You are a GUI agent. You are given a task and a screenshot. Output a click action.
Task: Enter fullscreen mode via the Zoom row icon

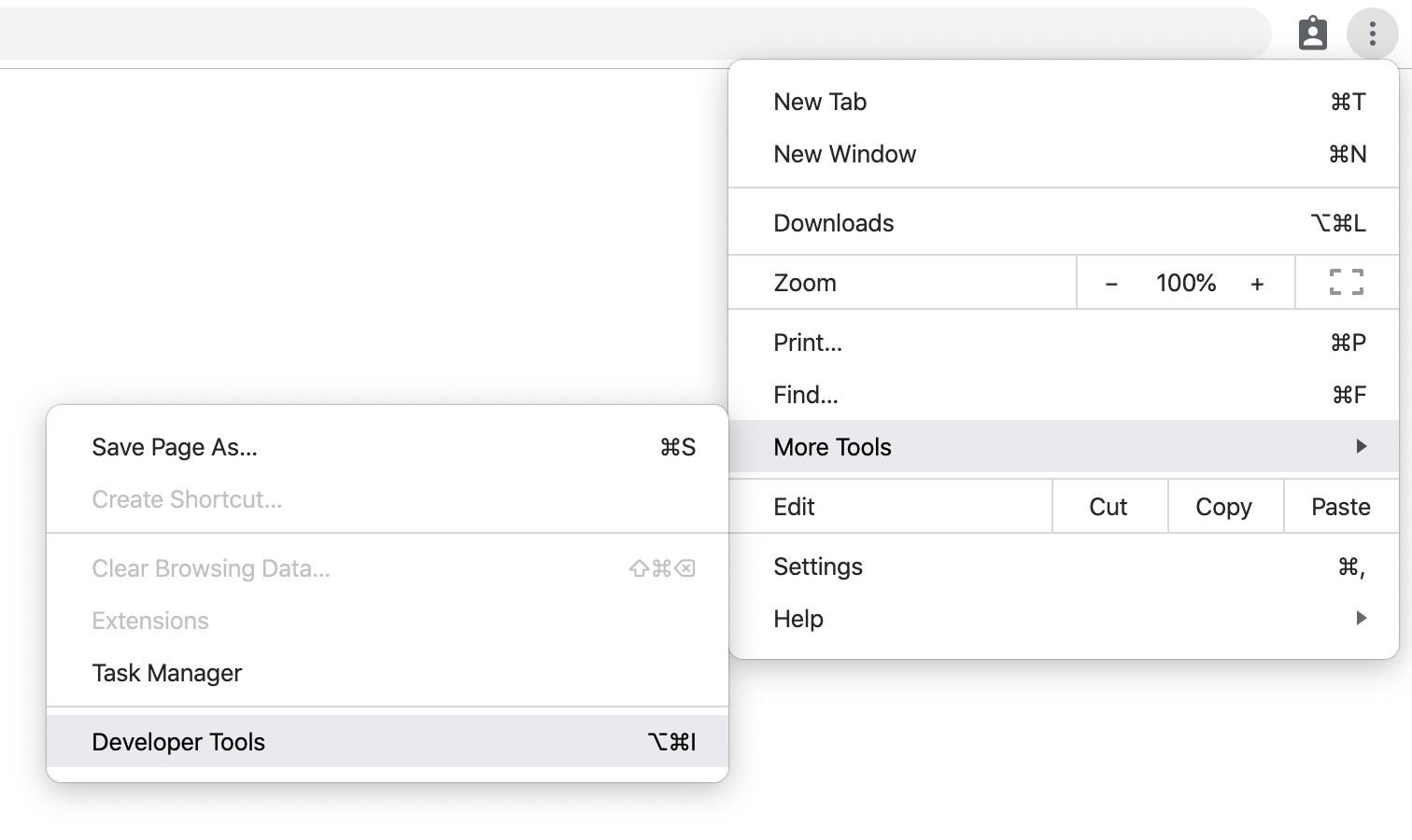point(1346,282)
